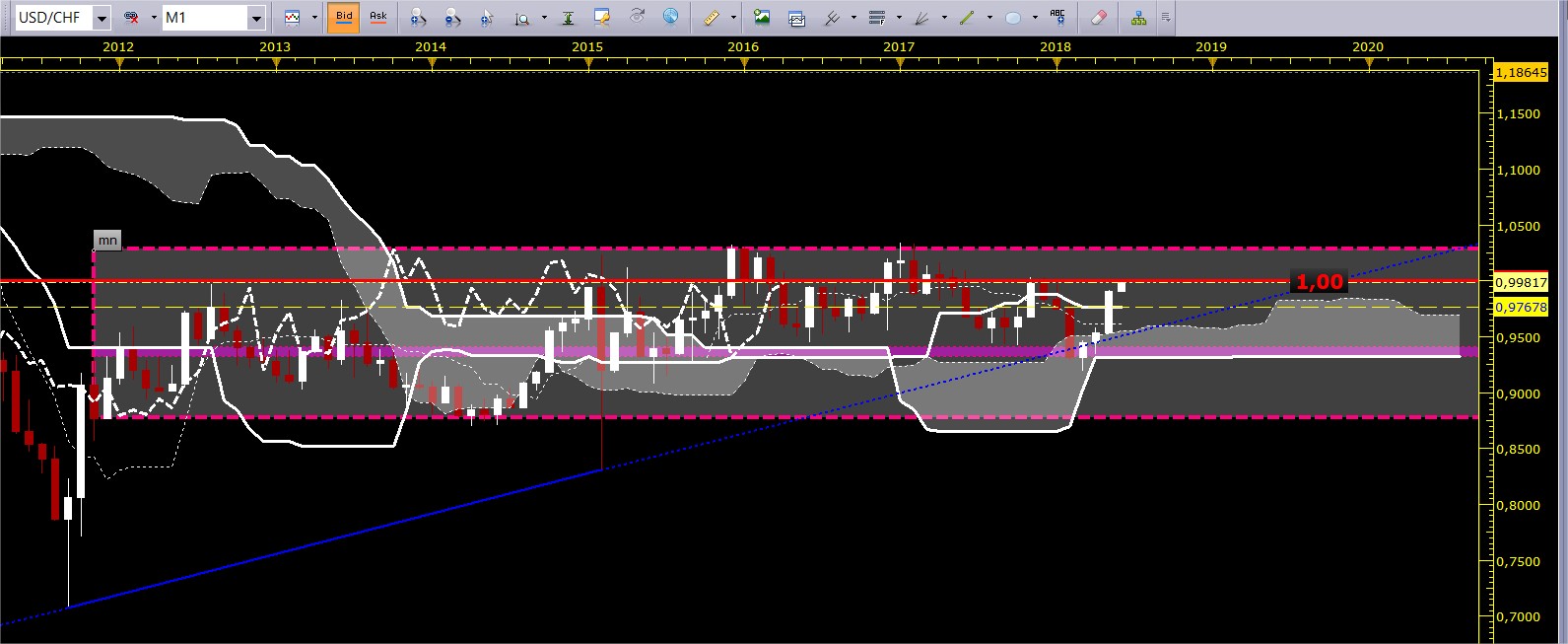Click the 2020 time axis marker
The height and width of the screenshot is (644, 1568).
point(1368,46)
